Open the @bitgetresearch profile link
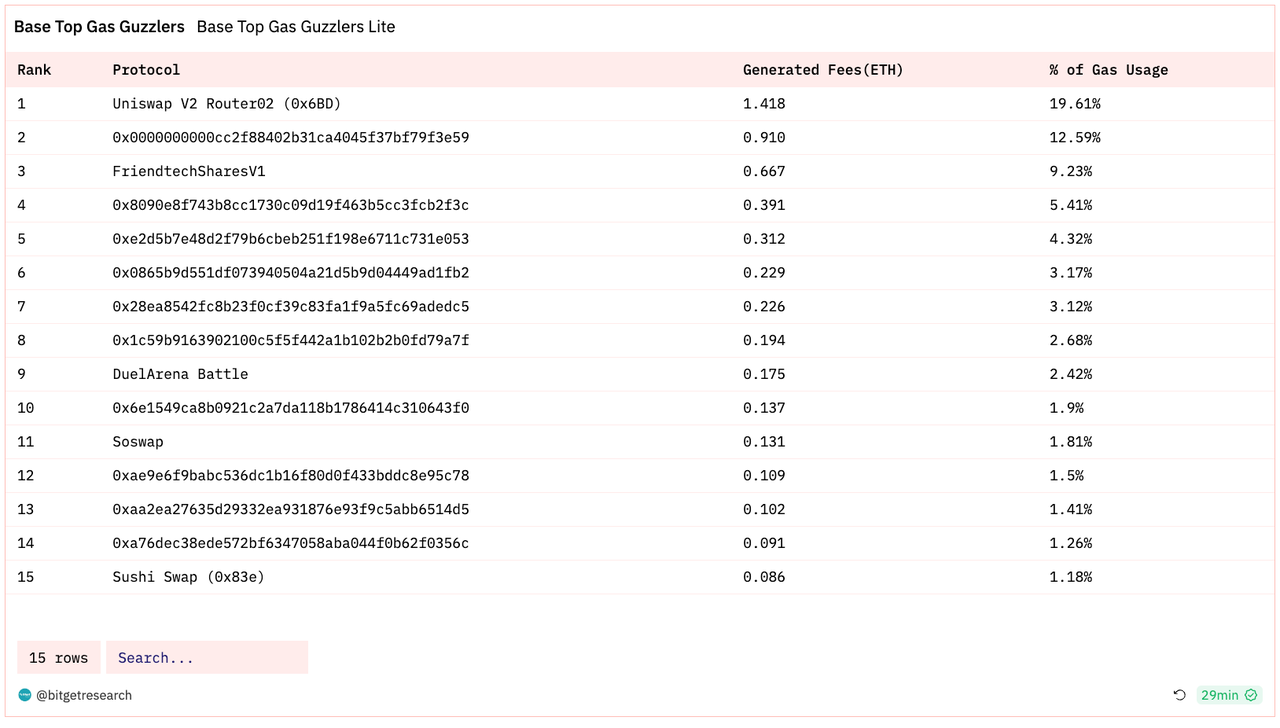This screenshot has width=1280, height=728. coord(84,695)
